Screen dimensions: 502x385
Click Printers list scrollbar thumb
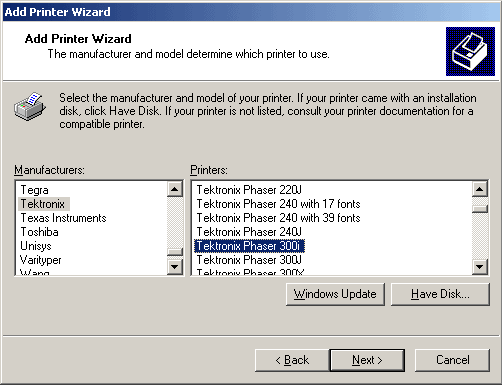[x=480, y=209]
